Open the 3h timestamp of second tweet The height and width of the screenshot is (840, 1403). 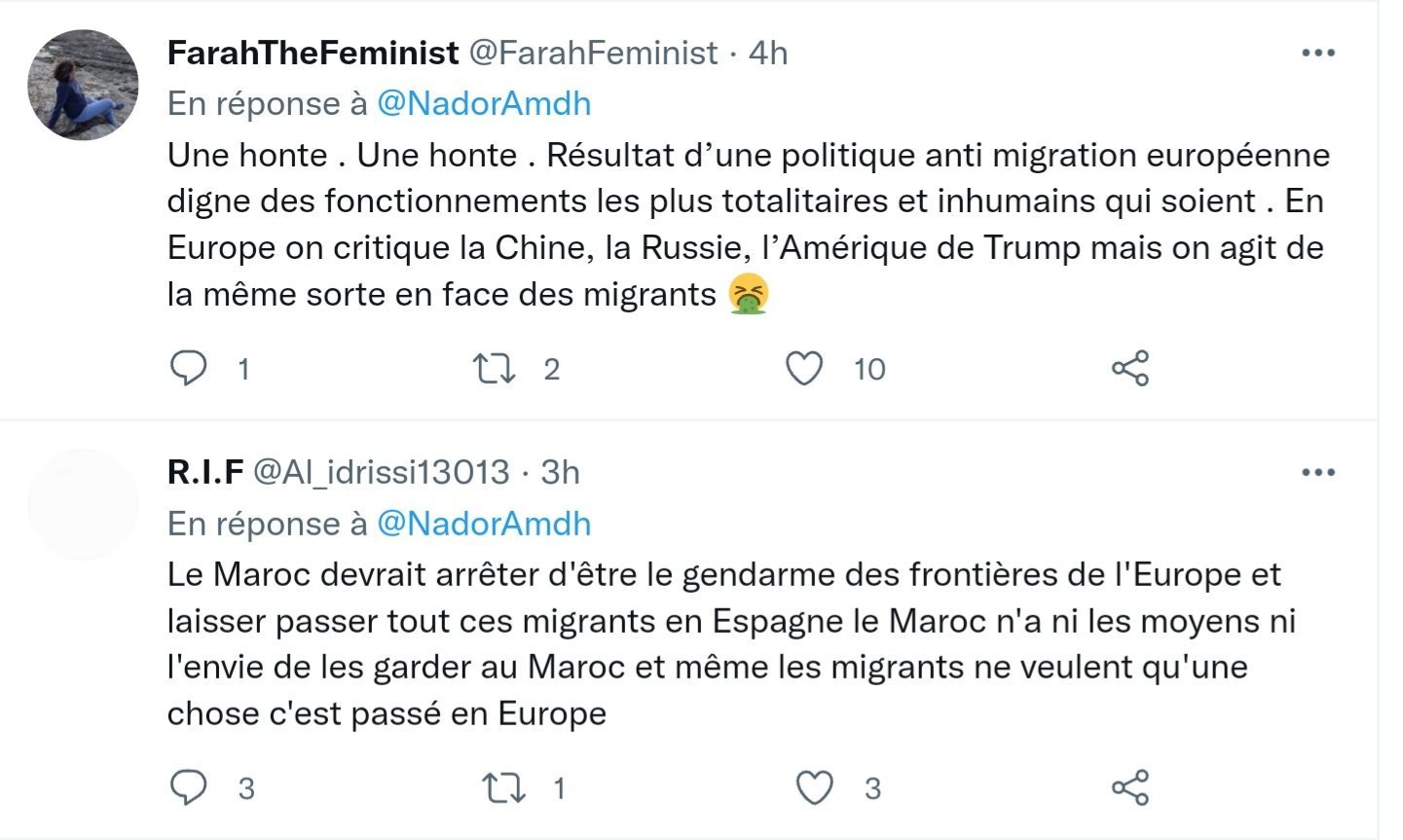560,472
